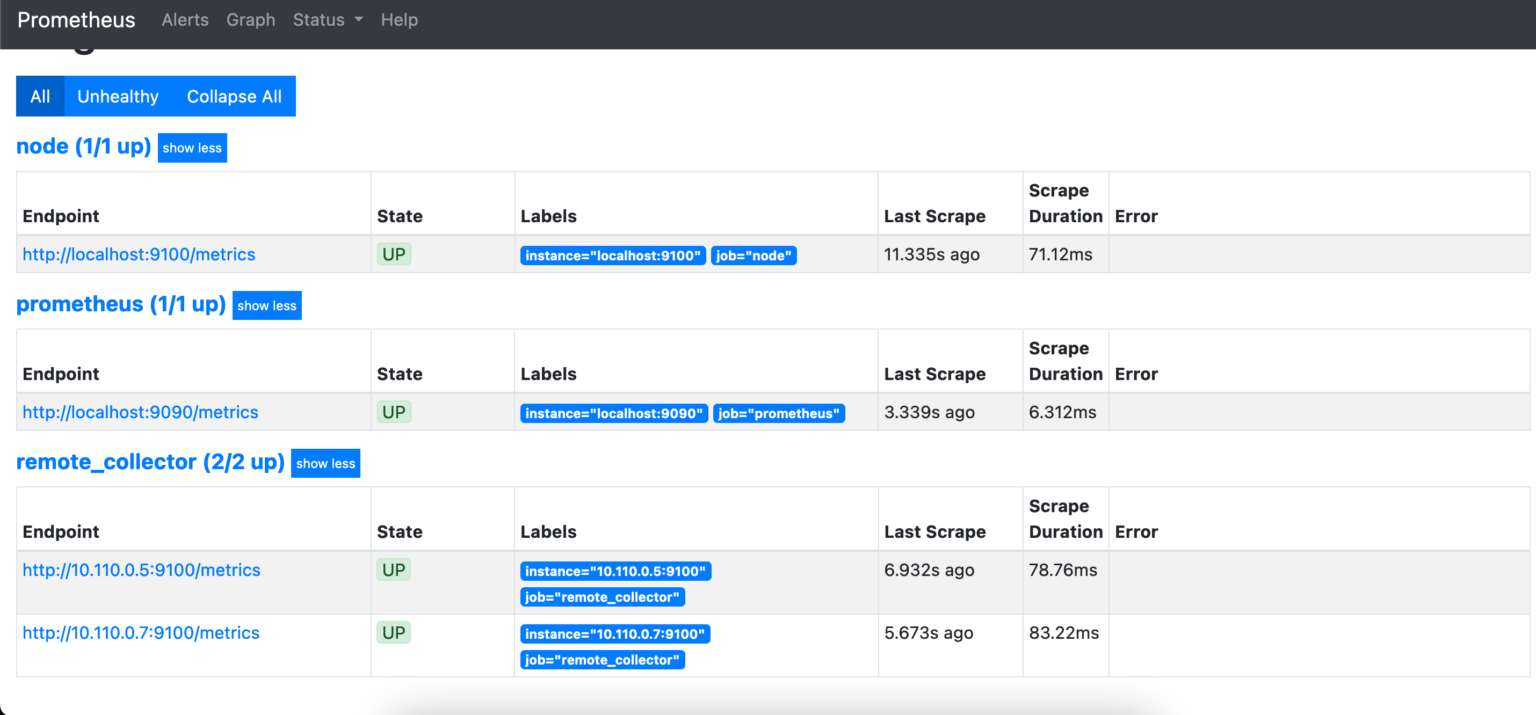This screenshot has height=715, width=1536.
Task: Select the job="node" label badge
Action: [754, 255]
